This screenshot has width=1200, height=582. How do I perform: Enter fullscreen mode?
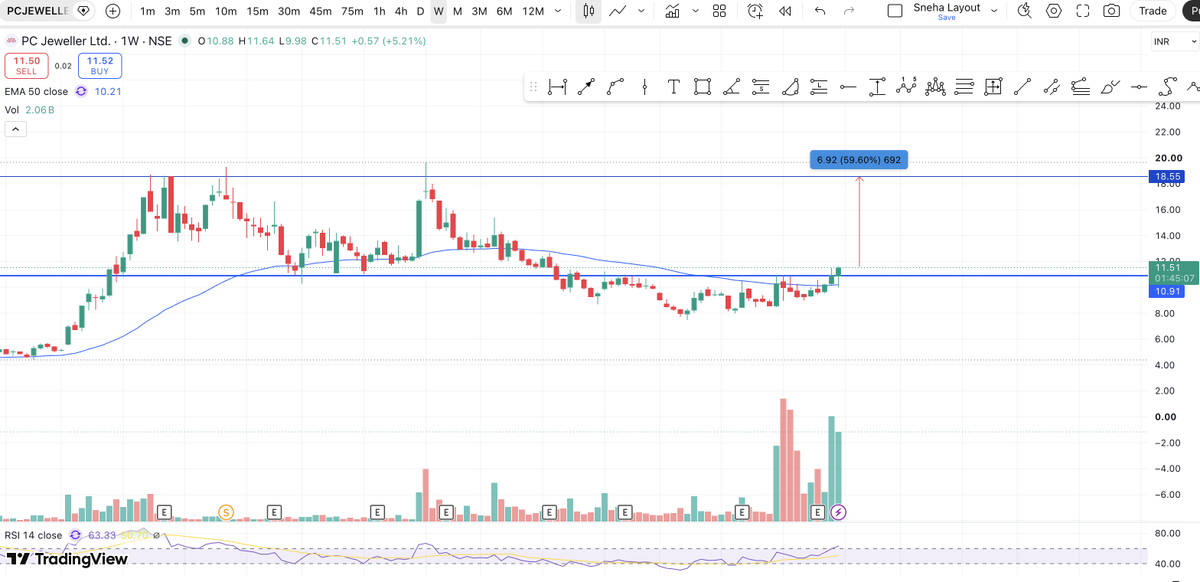click(x=1082, y=11)
